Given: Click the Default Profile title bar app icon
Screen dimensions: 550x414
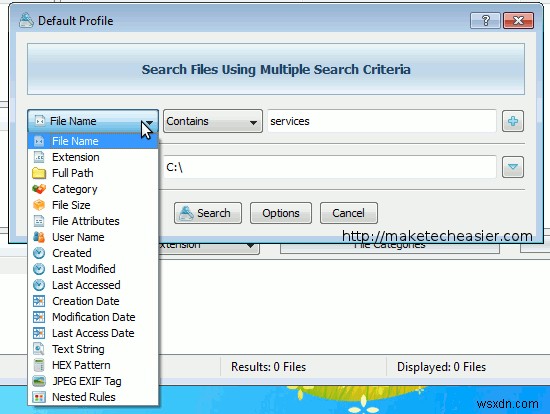Looking at the screenshot, I should pos(26,20).
